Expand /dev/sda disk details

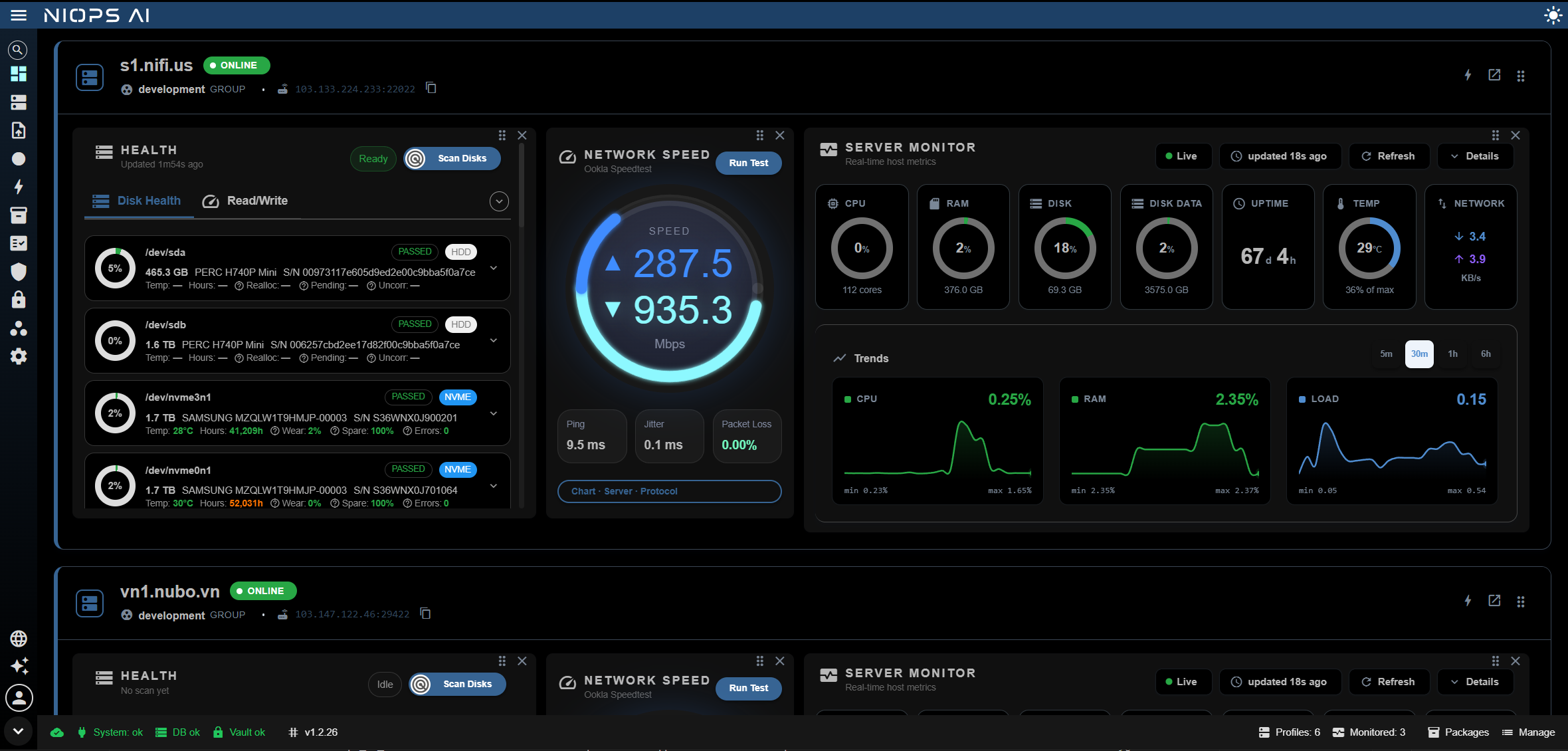pos(494,268)
